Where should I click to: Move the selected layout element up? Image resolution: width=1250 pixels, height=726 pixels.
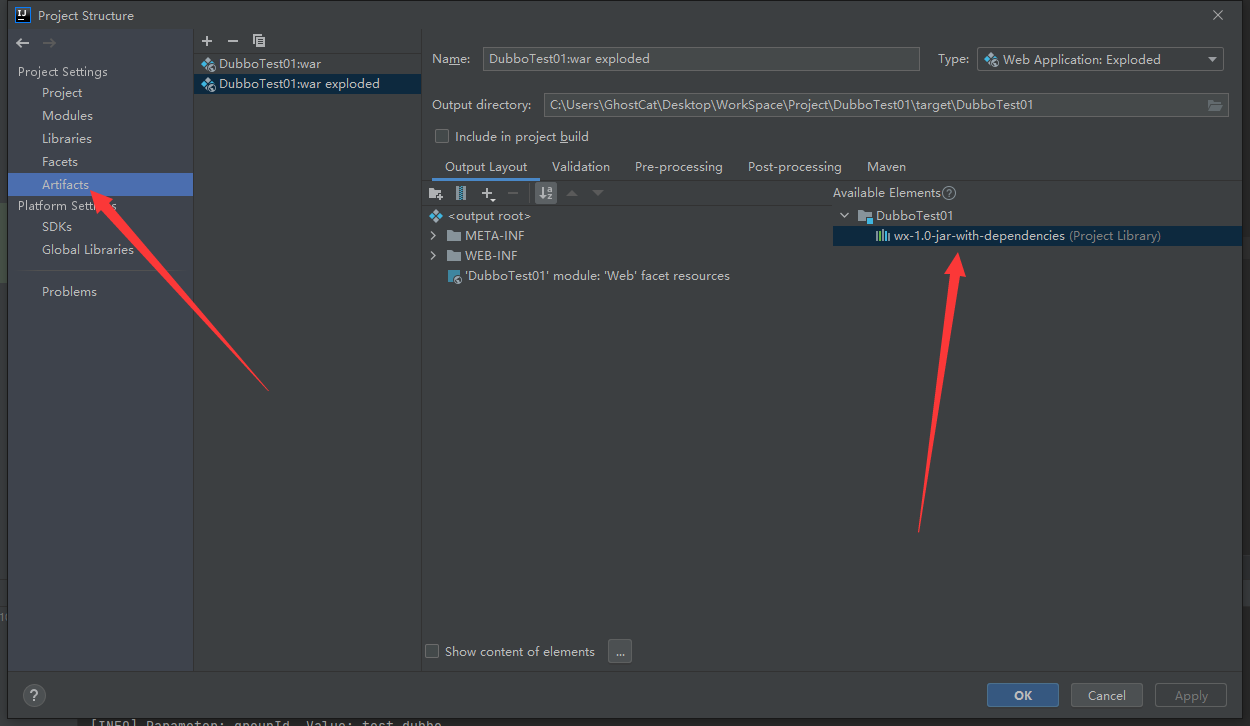tap(572, 193)
